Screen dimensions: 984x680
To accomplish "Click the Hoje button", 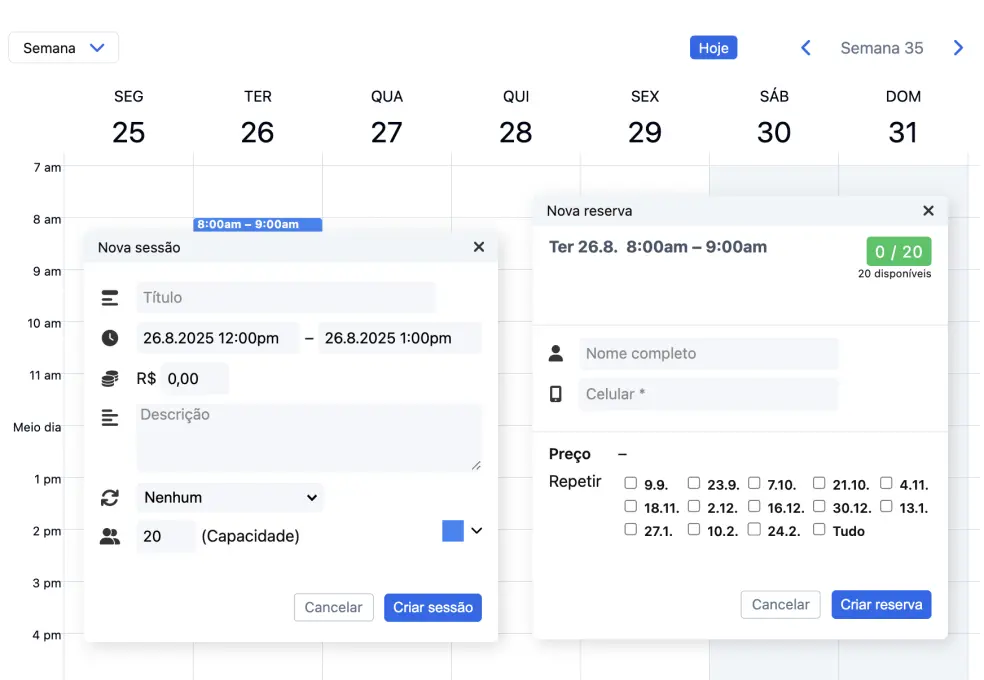I will coord(713,48).
